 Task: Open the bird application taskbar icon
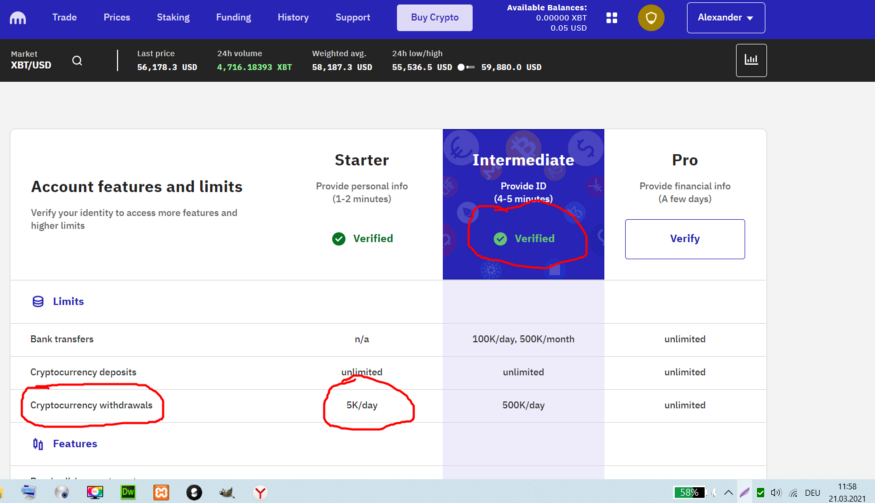click(x=227, y=492)
